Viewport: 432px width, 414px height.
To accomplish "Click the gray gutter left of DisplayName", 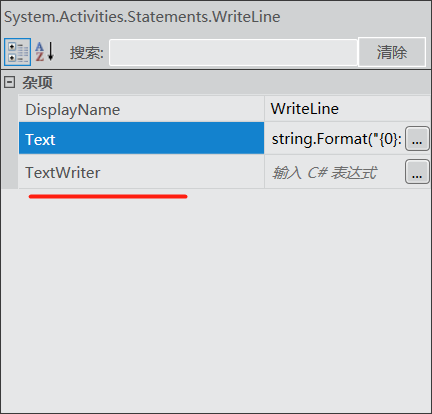I will coord(10,108).
